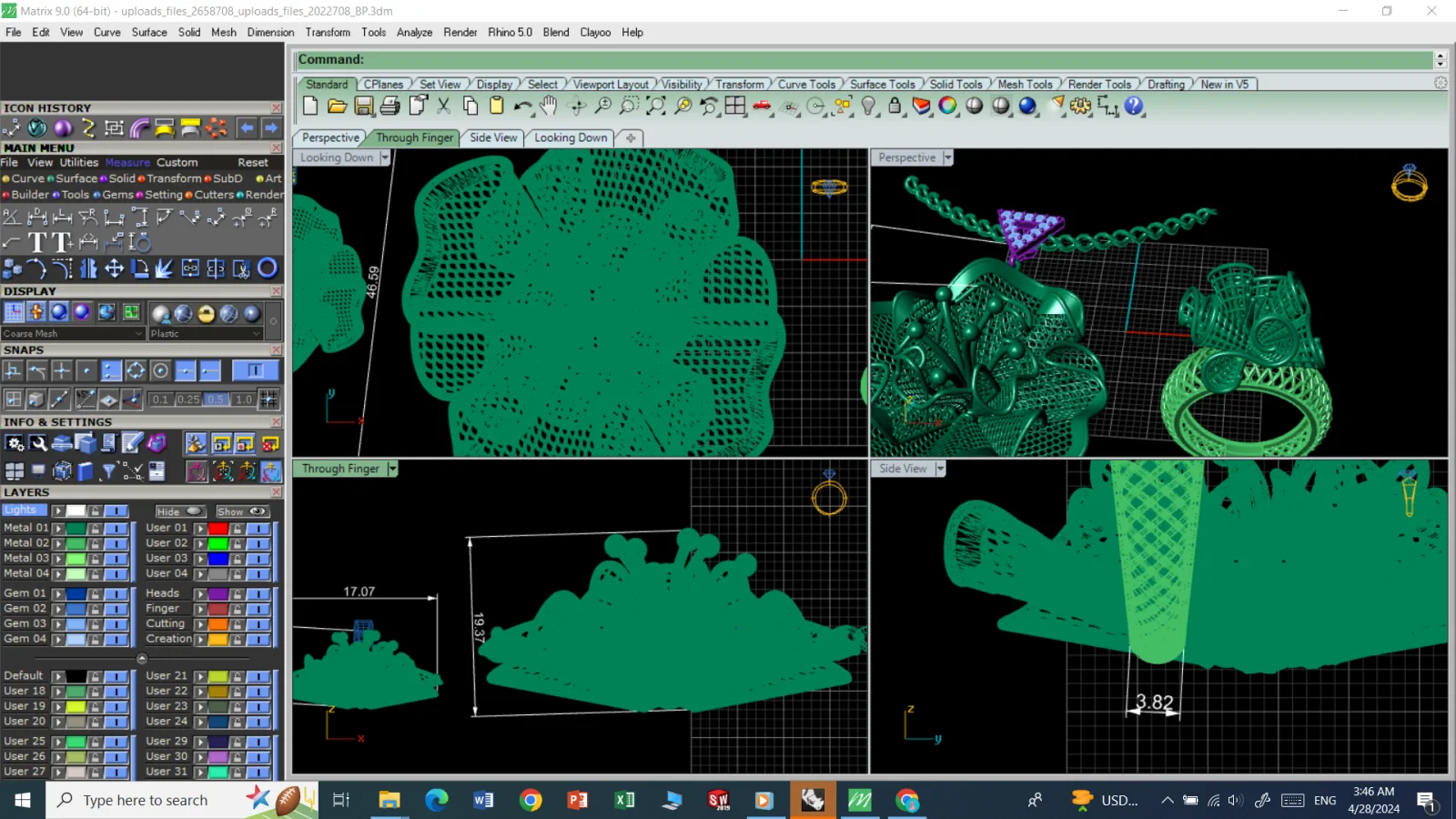Click Reset in the Main Menu panel
1456x819 pixels.
click(x=253, y=163)
